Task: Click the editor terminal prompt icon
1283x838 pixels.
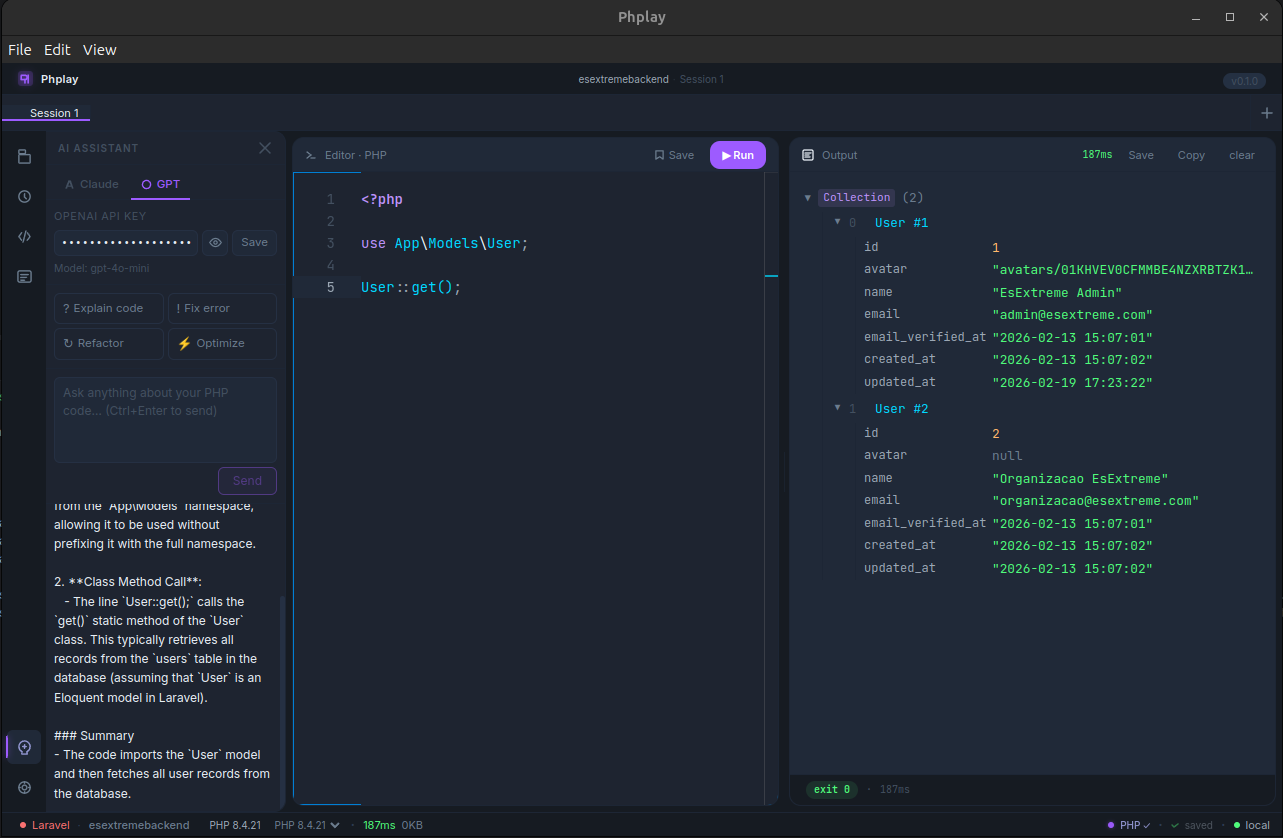Action: click(311, 155)
